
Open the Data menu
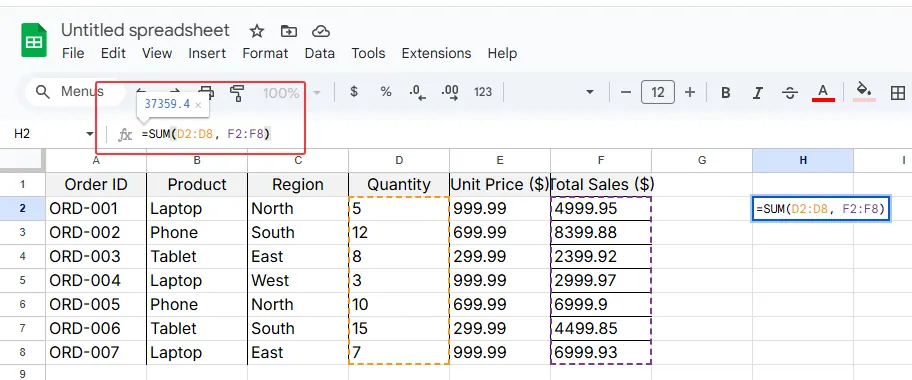pos(319,54)
